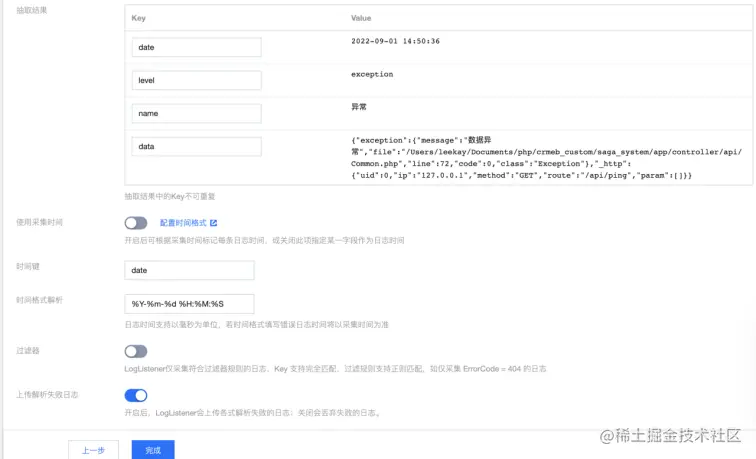Click the 时间格式解析 input field
The height and width of the screenshot is (459, 756).
[x=189, y=304]
